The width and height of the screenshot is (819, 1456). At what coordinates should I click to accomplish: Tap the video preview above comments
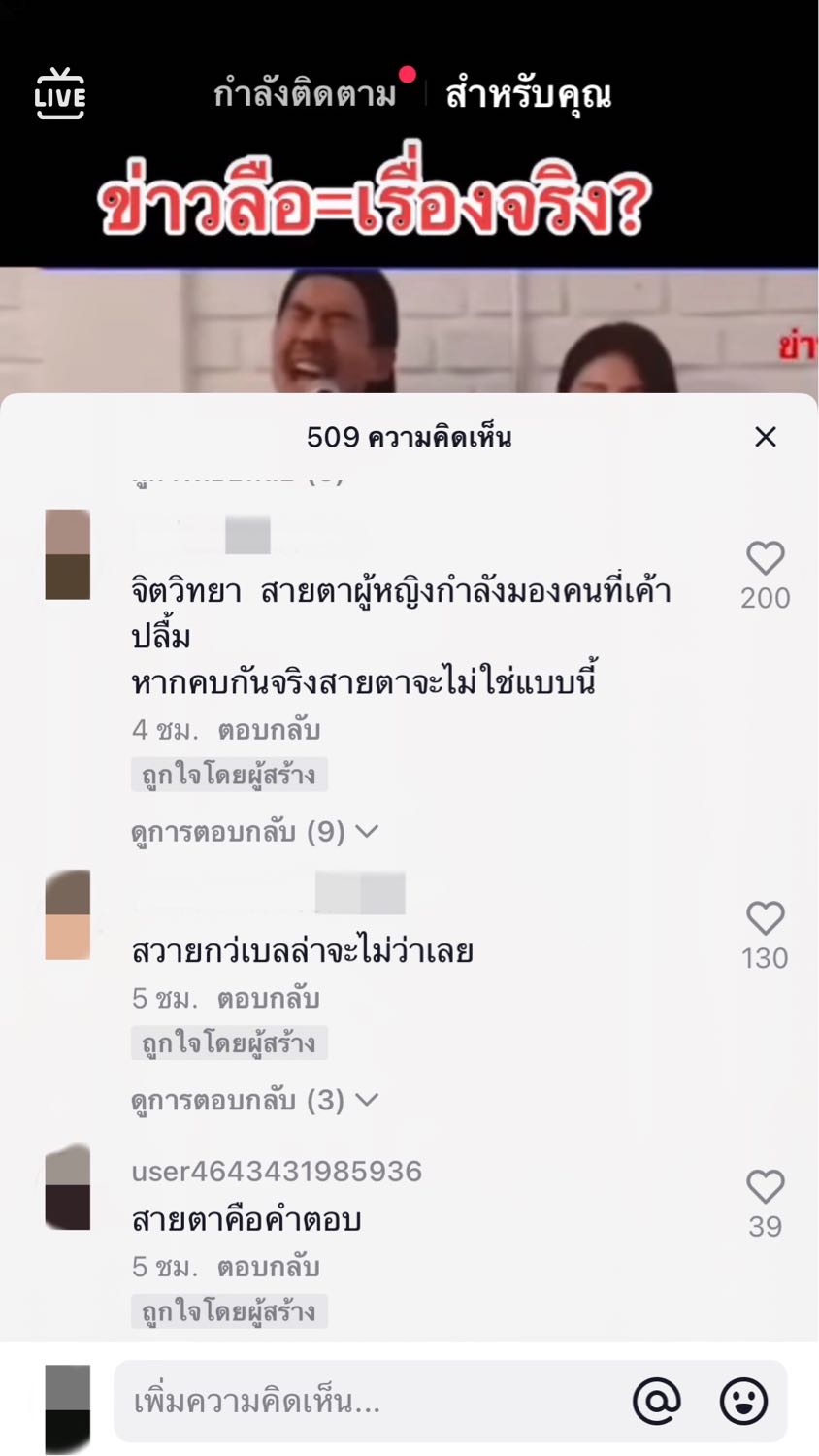409,330
